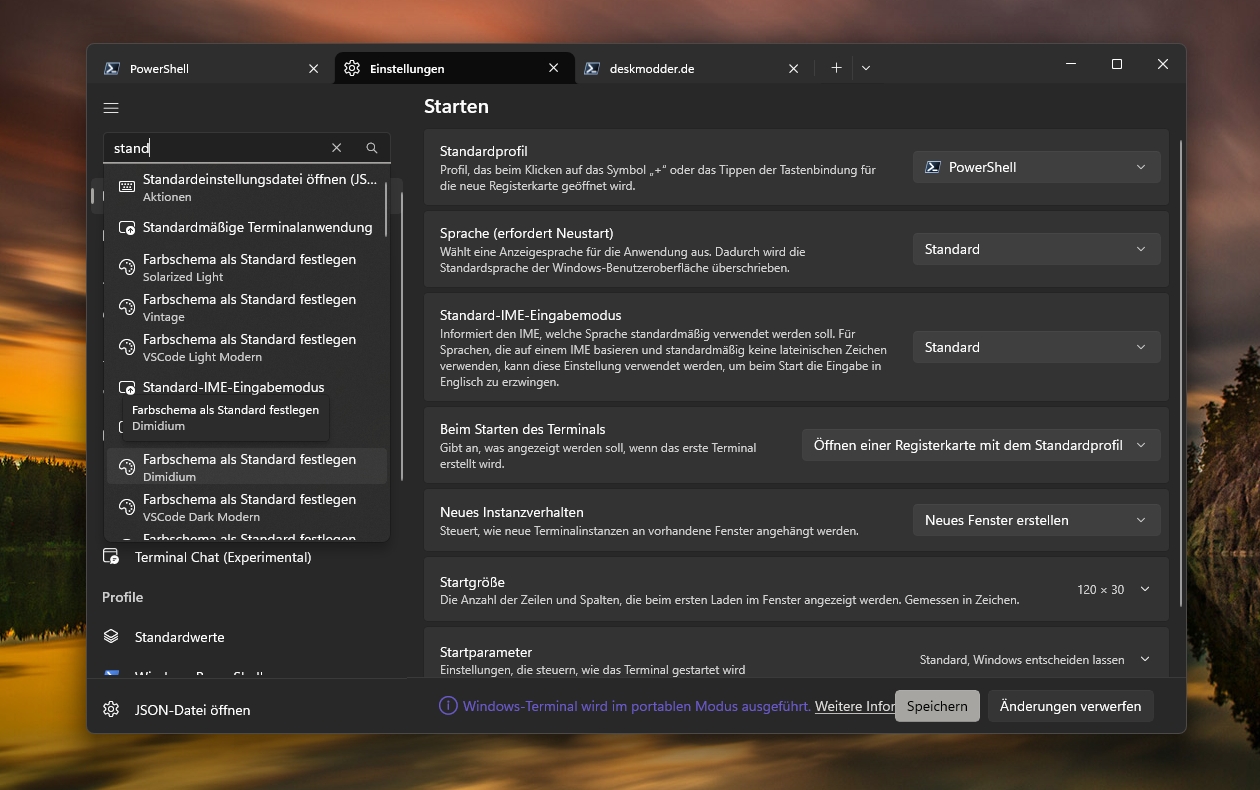Open the Neues Instanzverhalten dropdown
1260x790 pixels.
pyautogui.click(x=1036, y=520)
